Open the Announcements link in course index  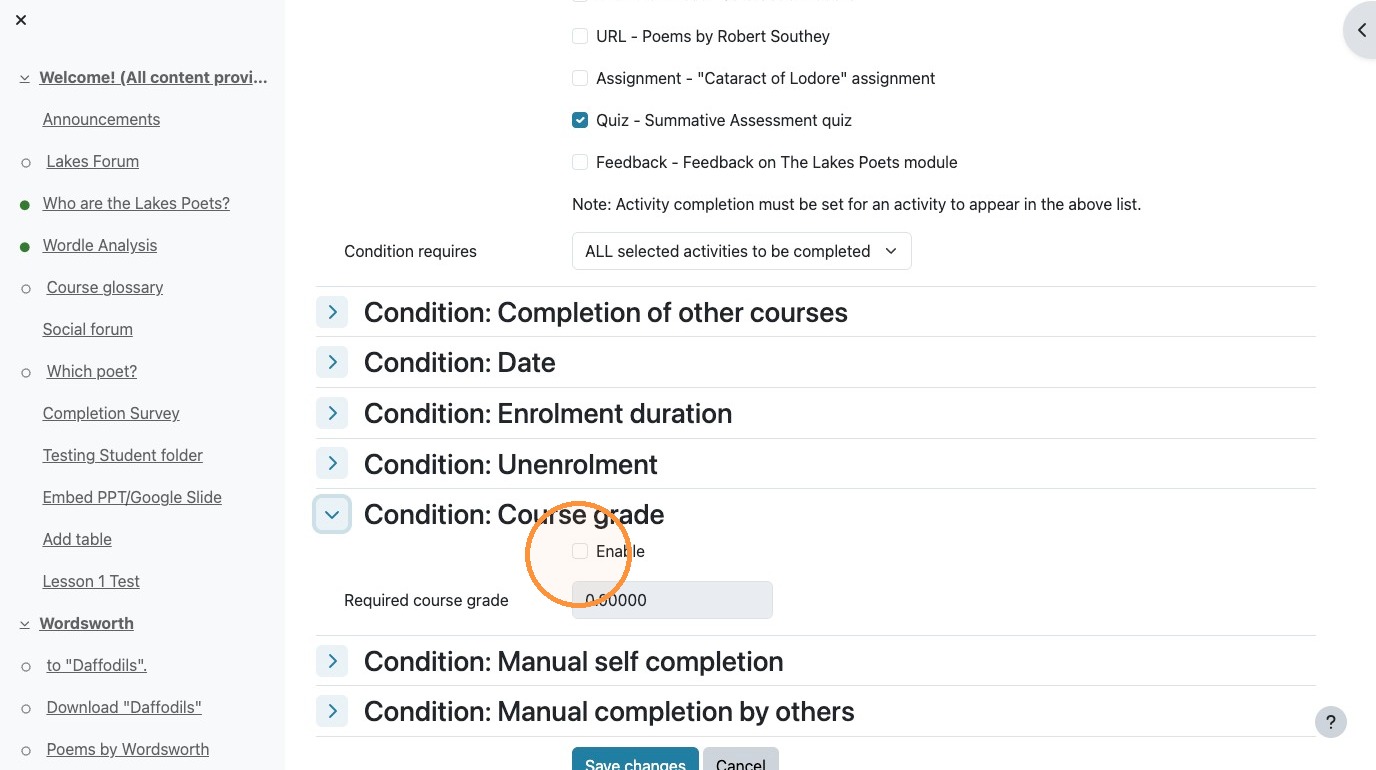point(101,119)
